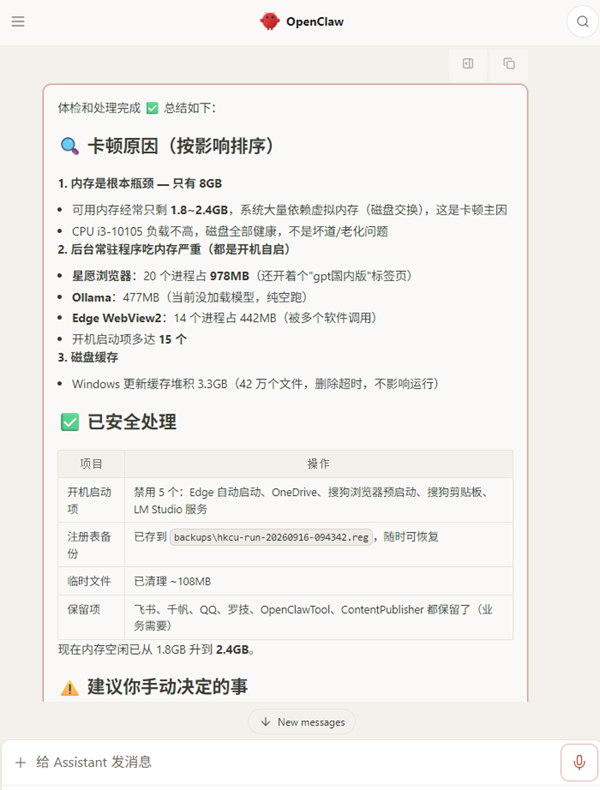The image size is (600, 790).
Task: Copy the message with the copy icon
Action: coord(509,63)
